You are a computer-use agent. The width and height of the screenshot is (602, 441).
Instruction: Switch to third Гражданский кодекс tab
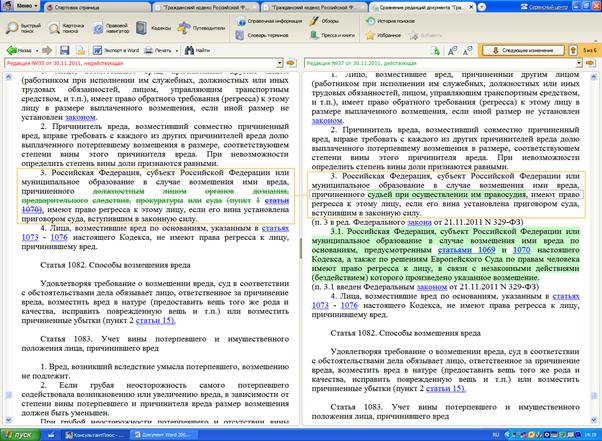click(x=314, y=7)
